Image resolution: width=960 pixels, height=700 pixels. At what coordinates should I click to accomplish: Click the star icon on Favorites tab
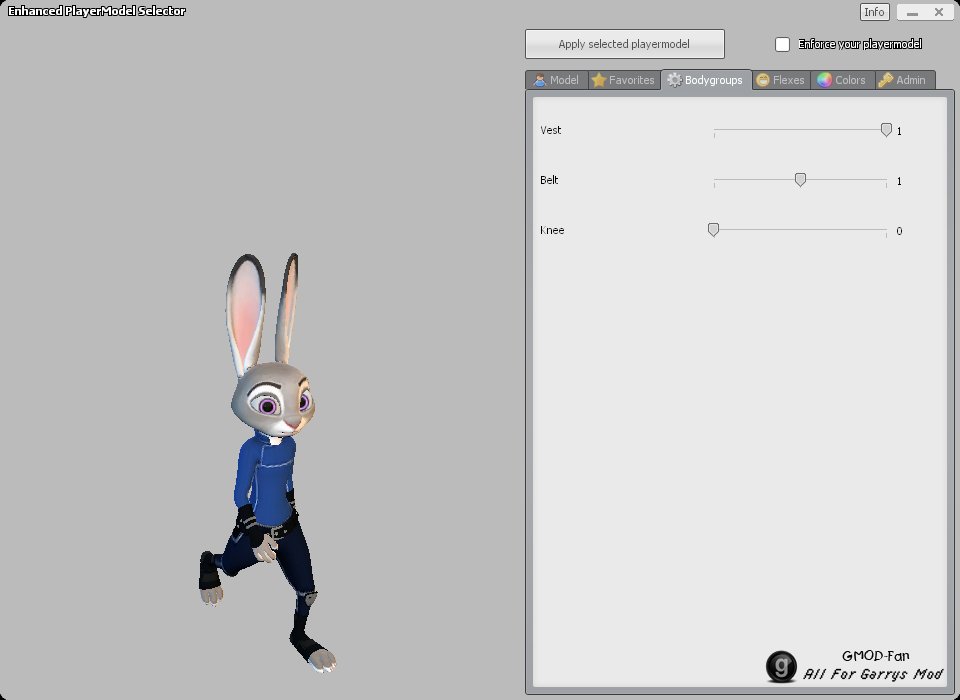pos(599,80)
